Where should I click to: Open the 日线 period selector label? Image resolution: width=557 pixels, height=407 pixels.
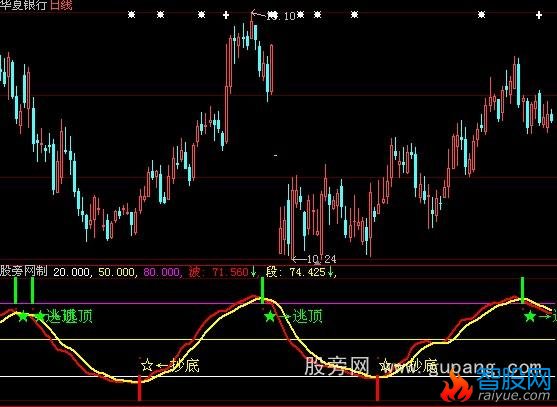(61, 5)
